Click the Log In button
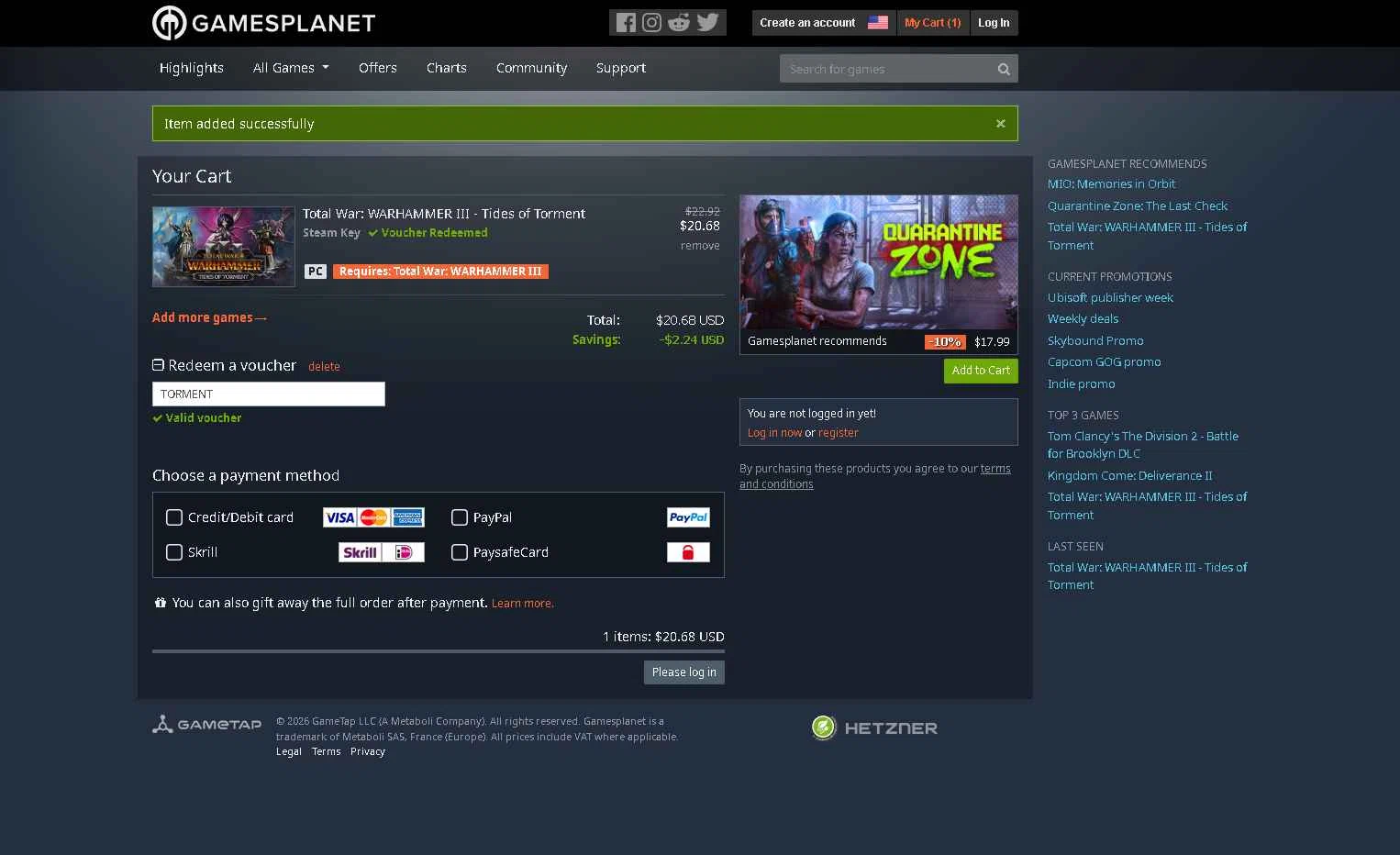The width and height of the screenshot is (1400, 855). [x=994, y=23]
